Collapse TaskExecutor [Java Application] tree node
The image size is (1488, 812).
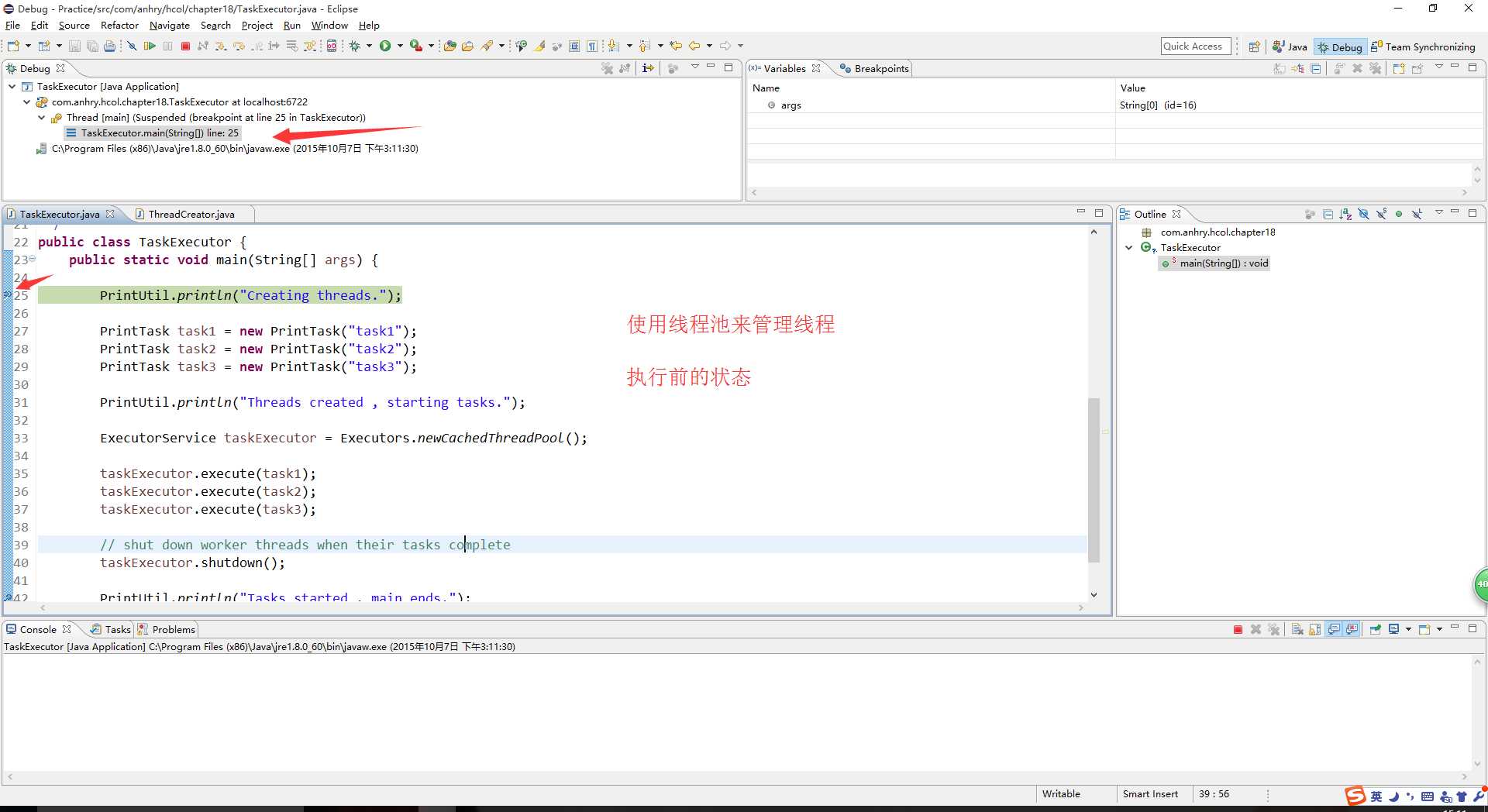click(x=12, y=87)
